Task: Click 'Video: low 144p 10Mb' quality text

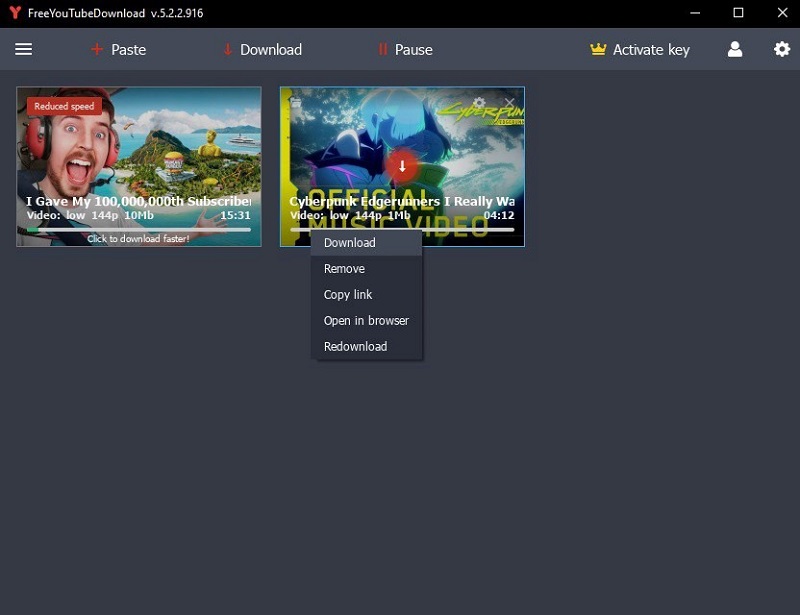Action: pyautogui.click(x=90, y=215)
